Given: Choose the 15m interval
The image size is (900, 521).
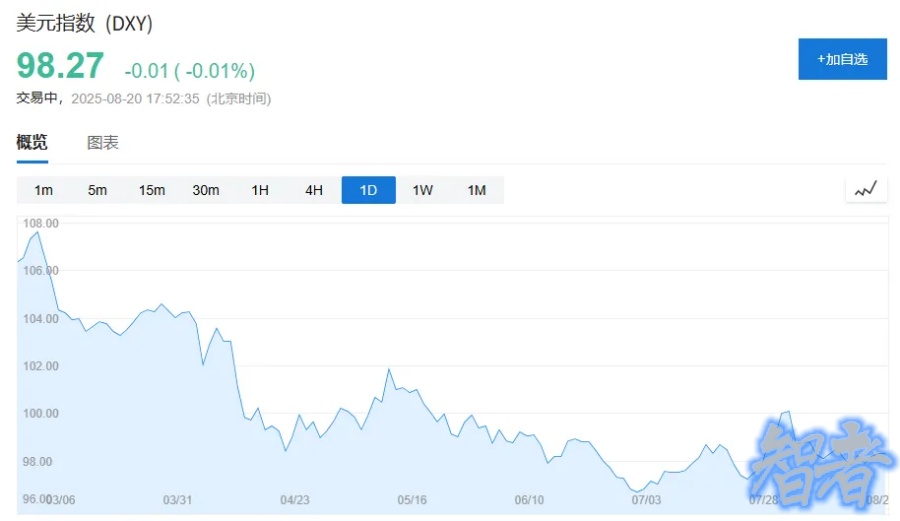Looking at the screenshot, I should click(x=152, y=190).
